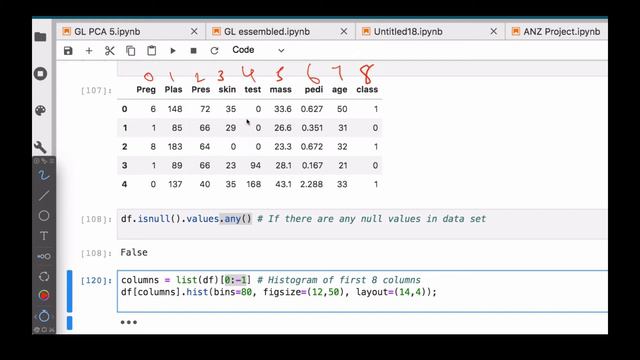Click the age column header
640x360 pixels.
(340, 89)
